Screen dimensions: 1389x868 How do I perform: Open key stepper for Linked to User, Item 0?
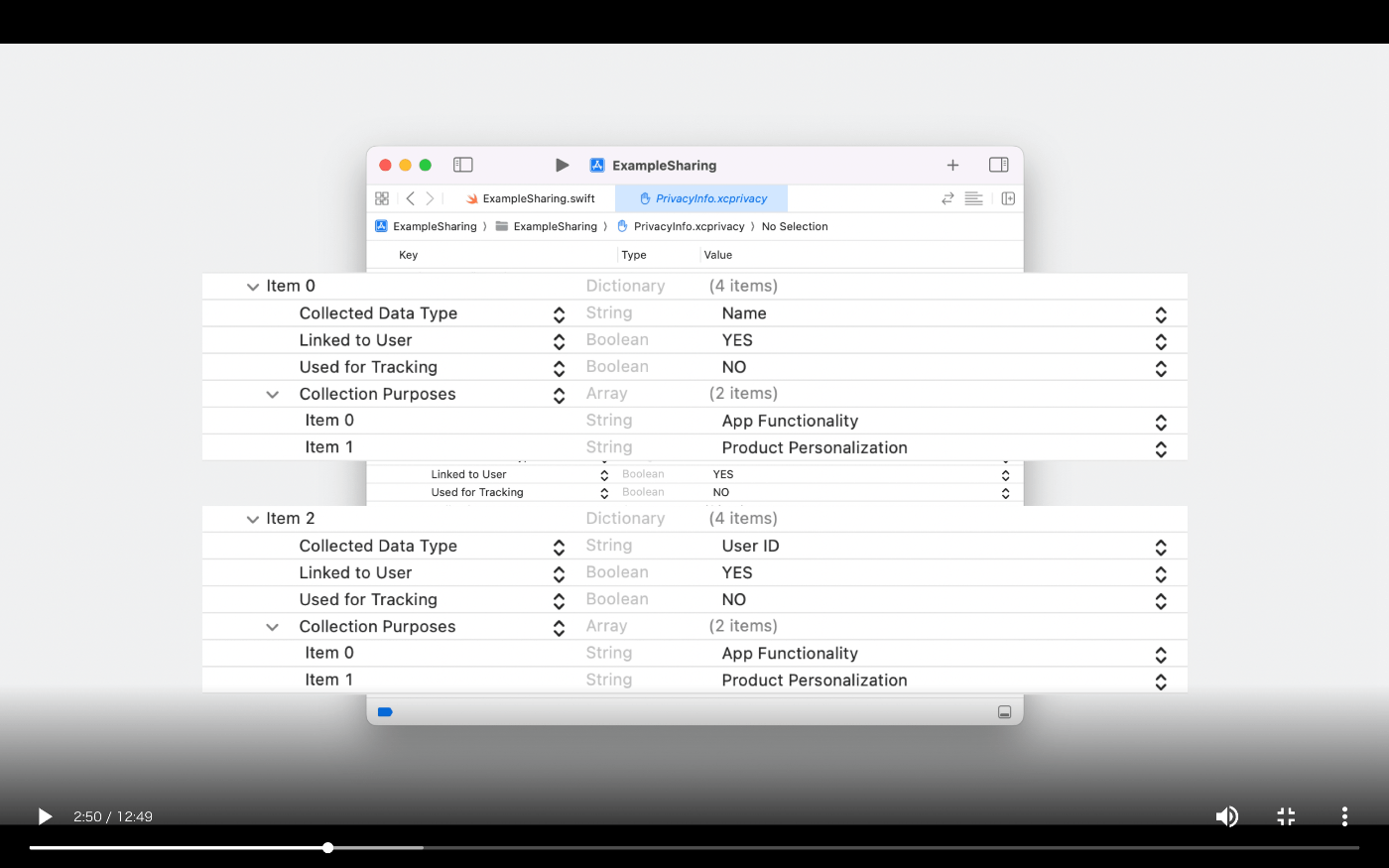(x=560, y=341)
